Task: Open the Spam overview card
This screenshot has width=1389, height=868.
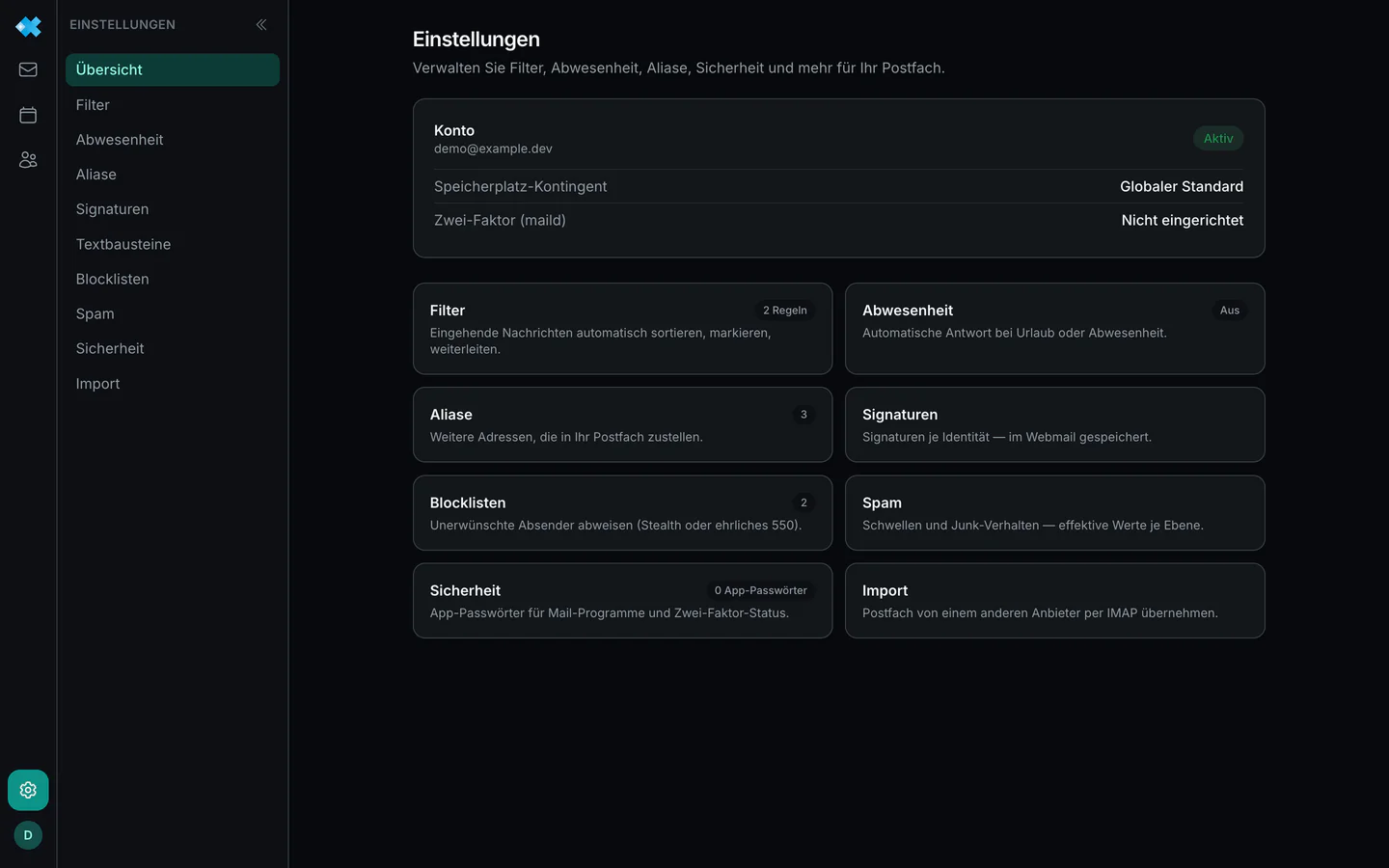Action: tap(1054, 513)
